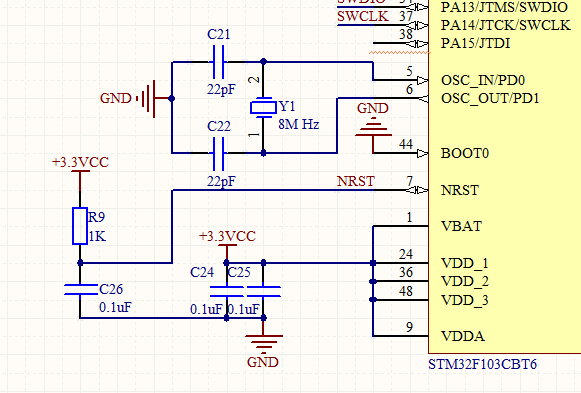The width and height of the screenshot is (581, 393).
Task: Click pin number 37 at SWCLK
Action: [x=406, y=16]
